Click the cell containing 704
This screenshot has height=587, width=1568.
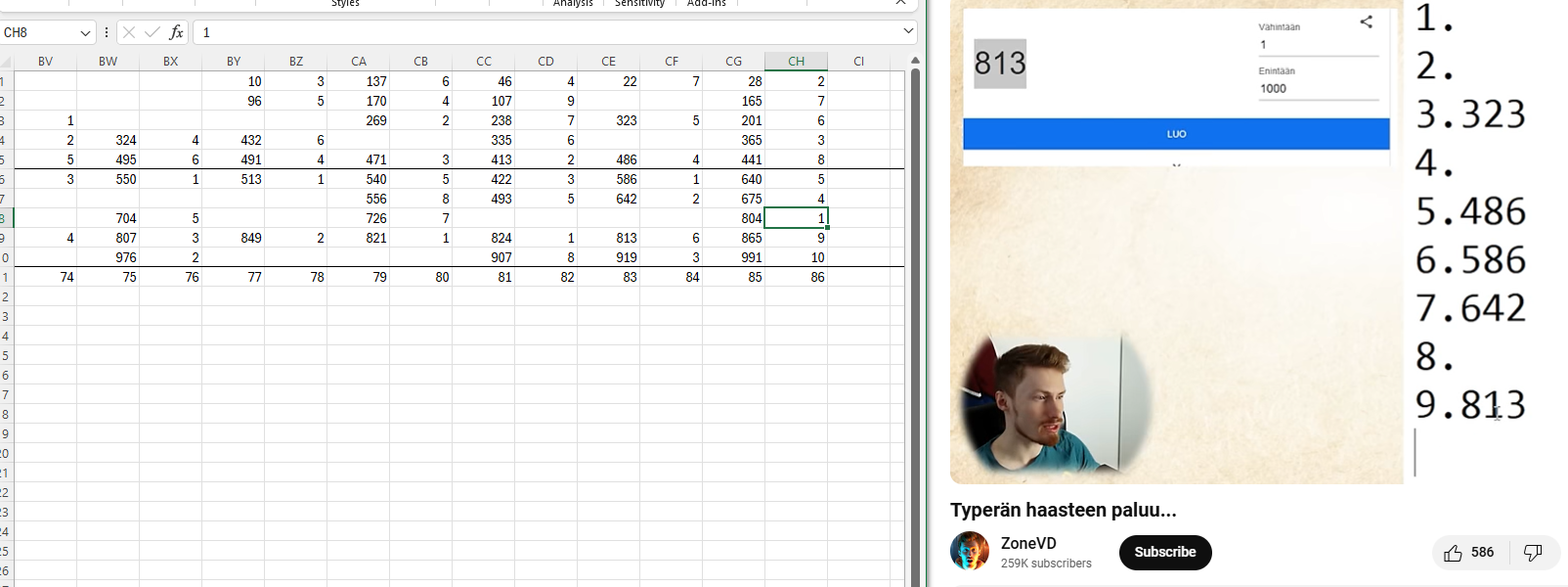pos(108,218)
